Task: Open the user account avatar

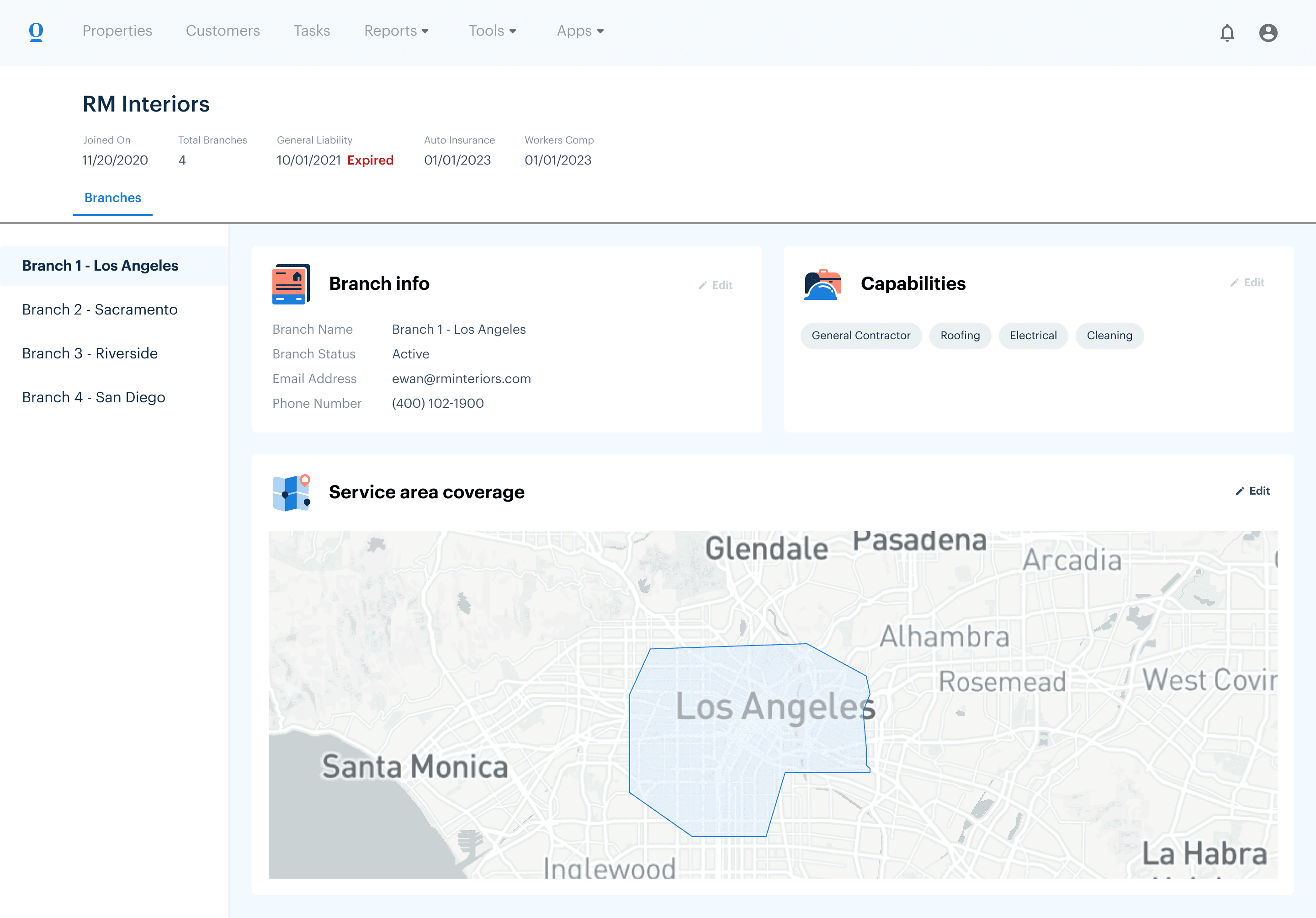Action: tap(1268, 32)
